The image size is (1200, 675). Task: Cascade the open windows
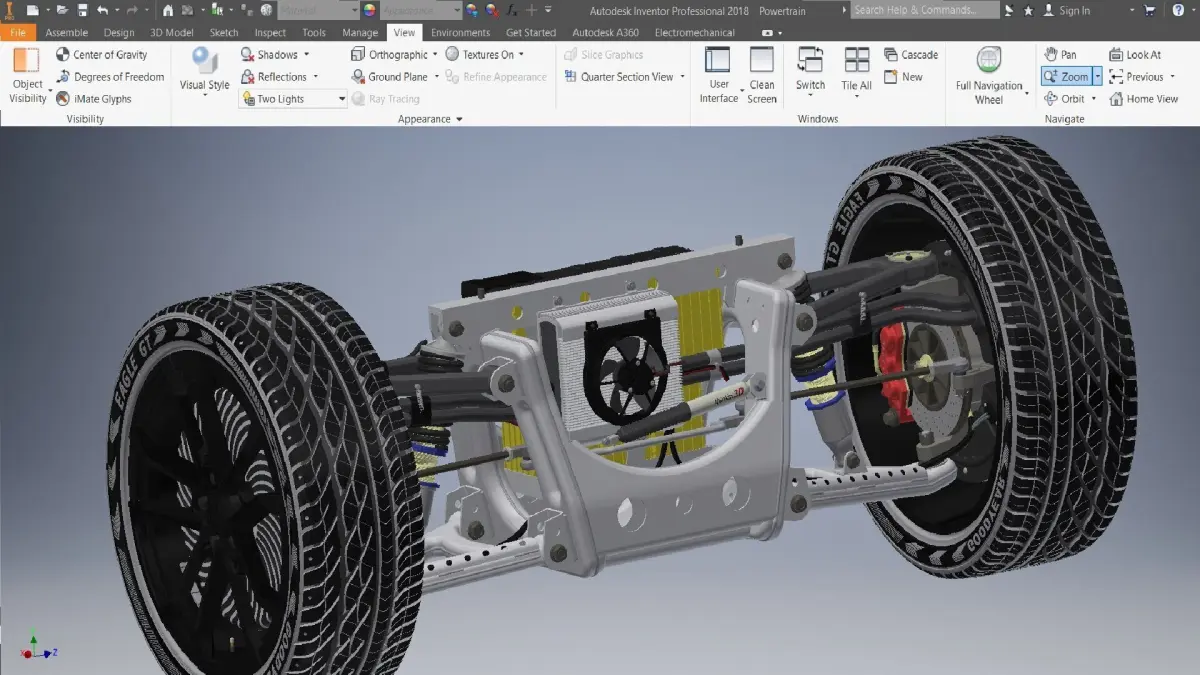coord(911,55)
